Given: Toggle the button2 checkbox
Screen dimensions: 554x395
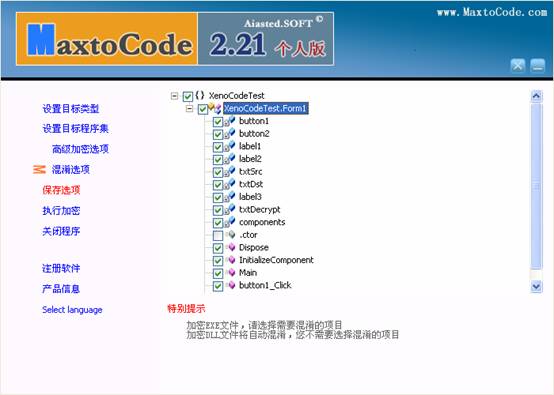Looking at the screenshot, I should pyautogui.click(x=218, y=134).
